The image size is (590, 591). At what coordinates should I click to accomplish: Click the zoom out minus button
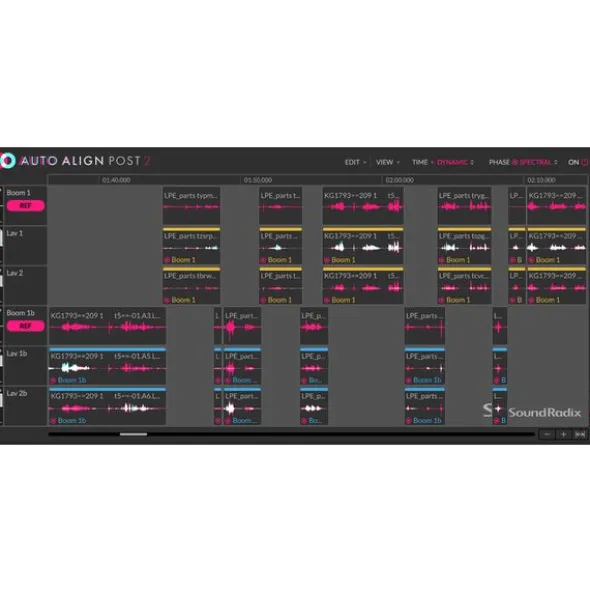547,435
